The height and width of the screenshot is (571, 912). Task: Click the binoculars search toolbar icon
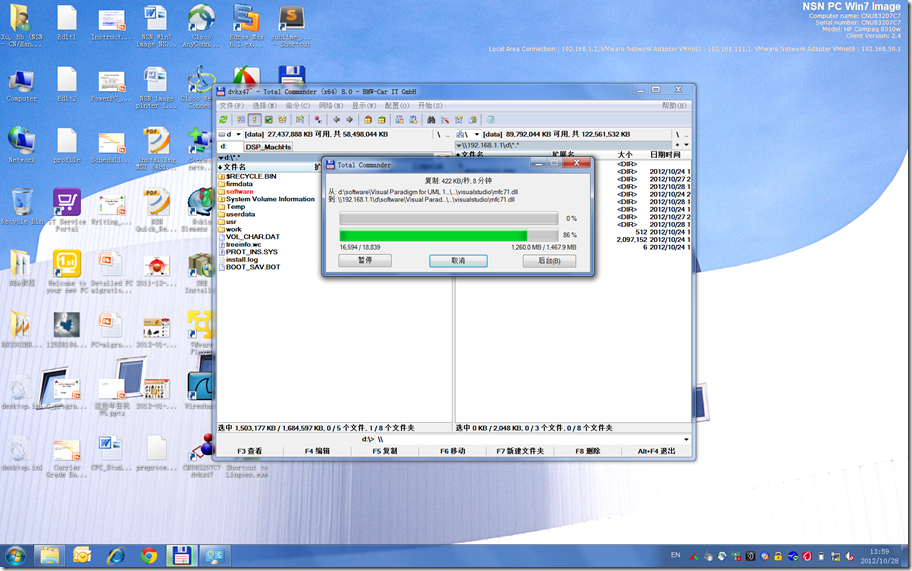431,120
